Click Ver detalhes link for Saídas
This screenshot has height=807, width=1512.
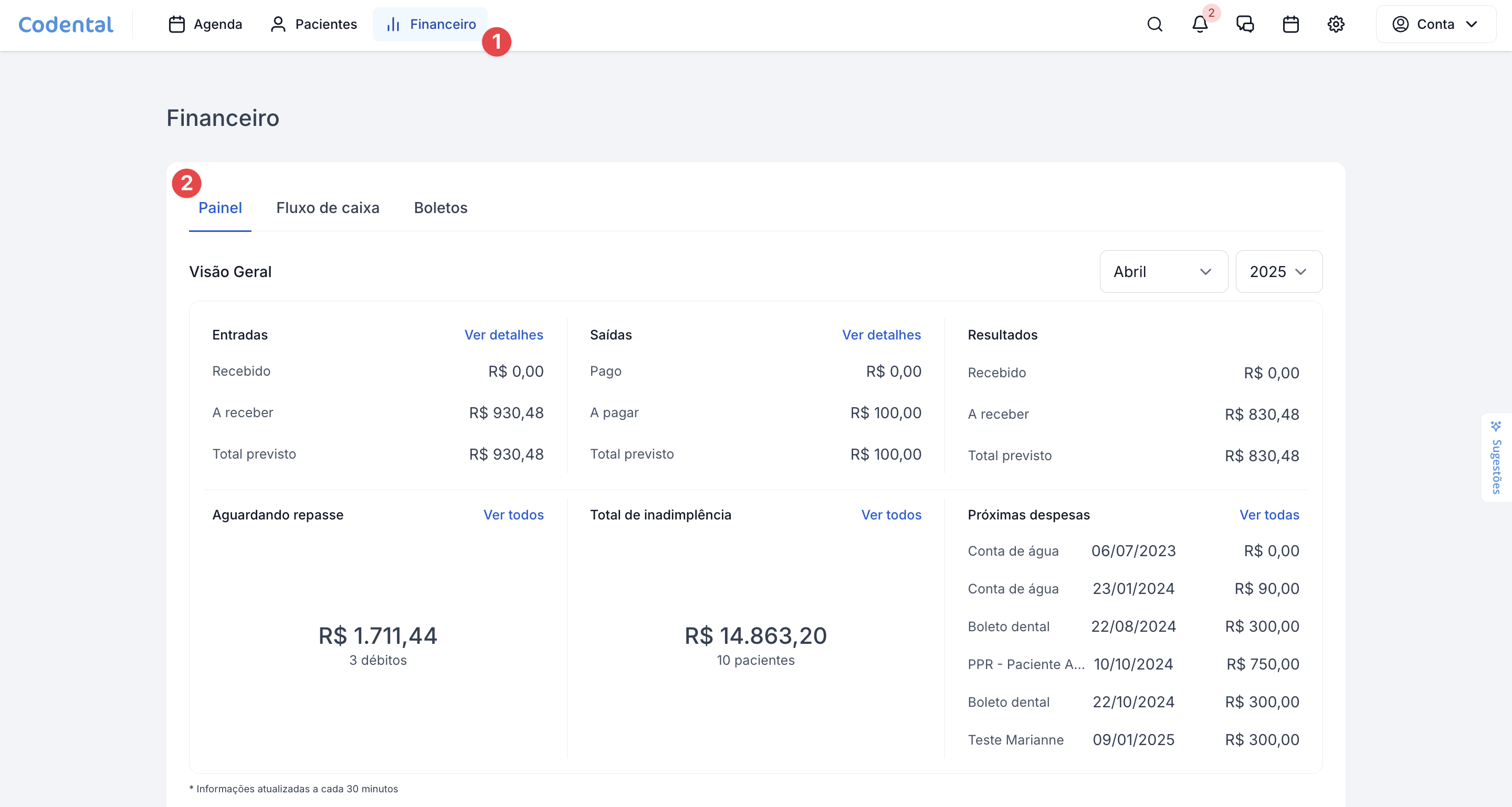tap(881, 335)
